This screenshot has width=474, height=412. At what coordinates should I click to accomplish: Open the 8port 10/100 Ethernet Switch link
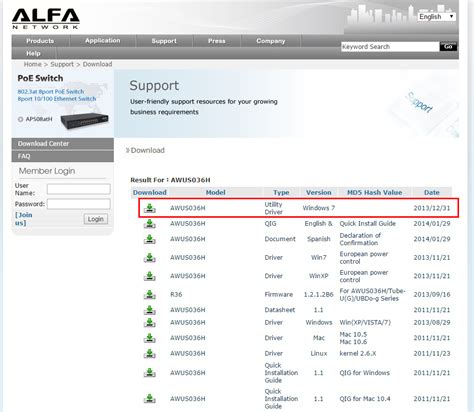57,99
